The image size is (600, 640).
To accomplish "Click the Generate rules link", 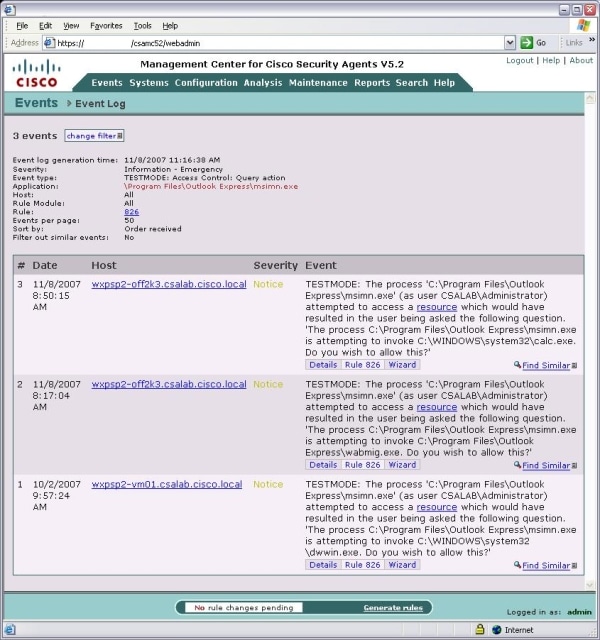I will click(393, 607).
